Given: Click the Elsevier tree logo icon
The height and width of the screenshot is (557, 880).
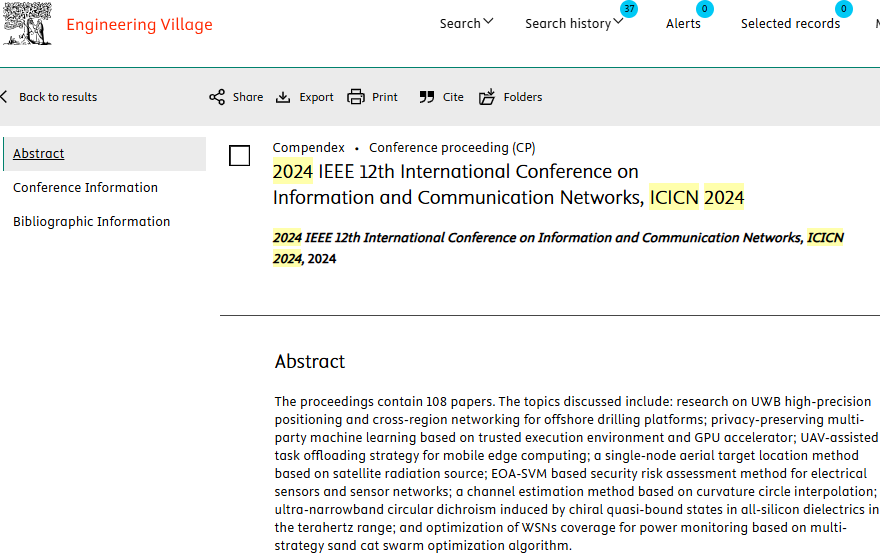Looking at the screenshot, I should pos(27,24).
